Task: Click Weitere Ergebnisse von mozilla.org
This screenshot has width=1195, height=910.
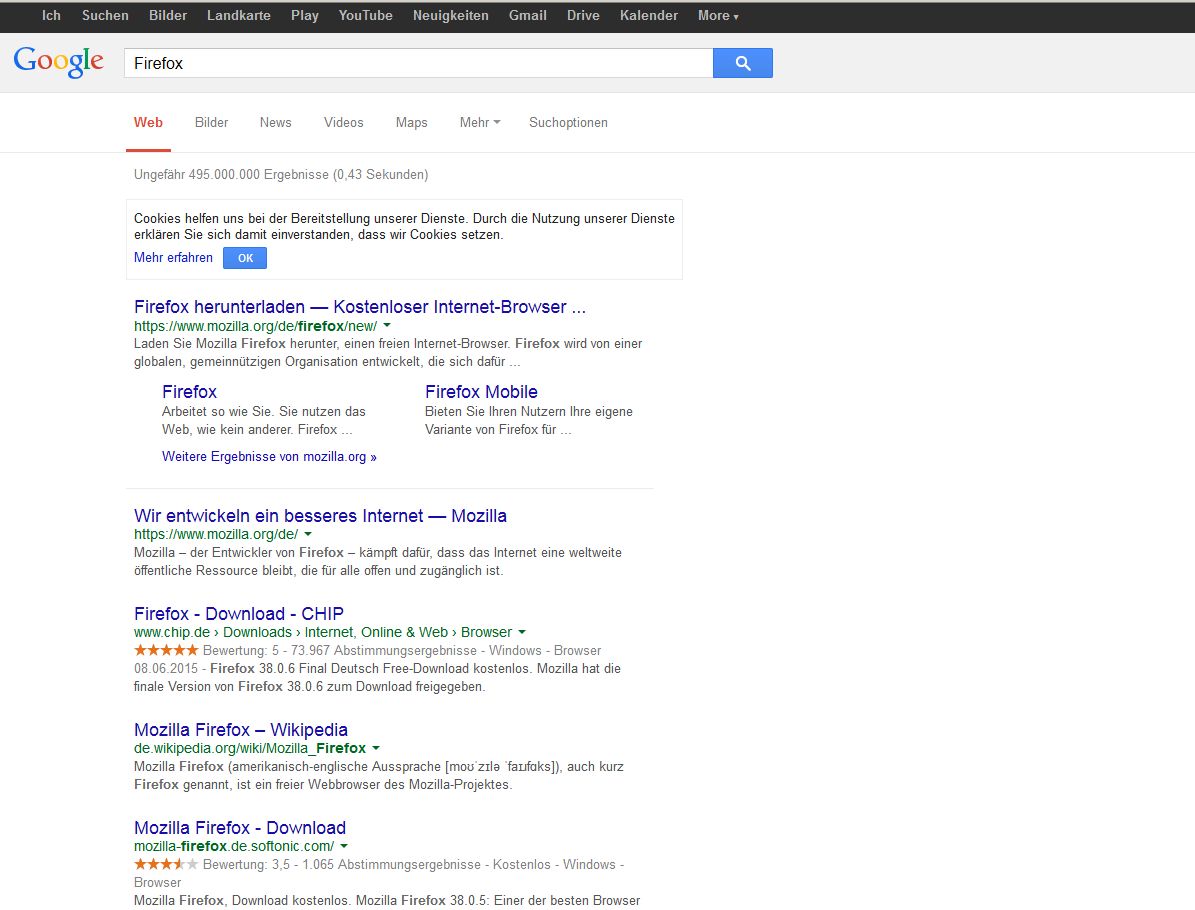Action: click(x=269, y=457)
